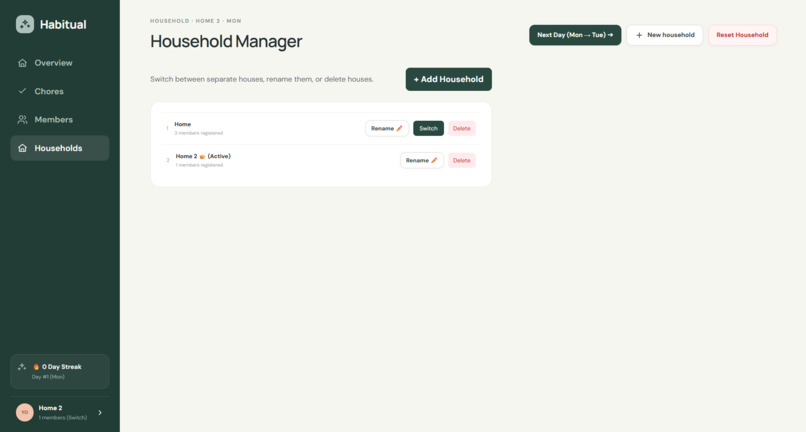Viewport: 806px width, 432px height.
Task: Click the sparkle icon in streak card
Action: pos(22,367)
